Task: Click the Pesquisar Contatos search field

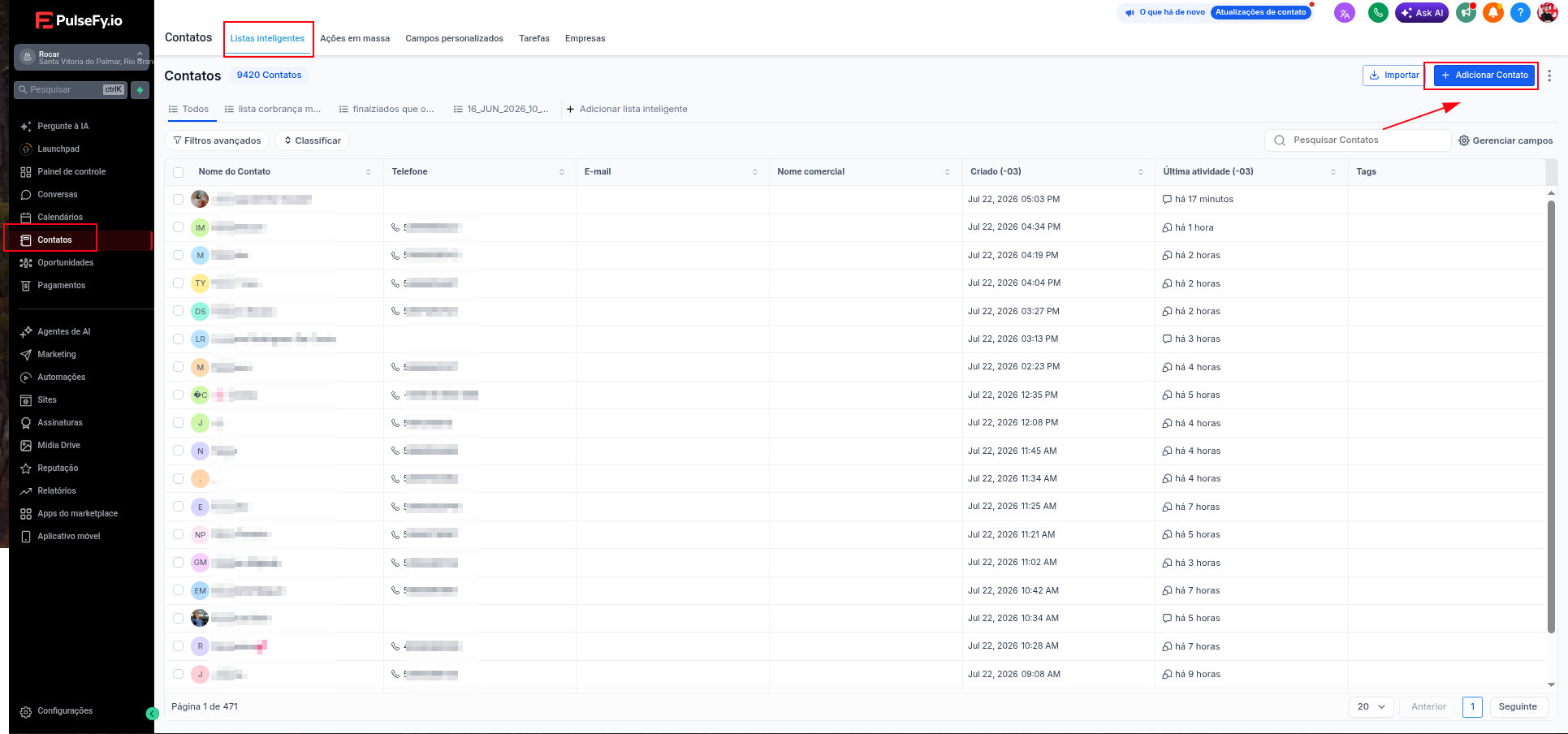Action: pyautogui.click(x=1358, y=140)
